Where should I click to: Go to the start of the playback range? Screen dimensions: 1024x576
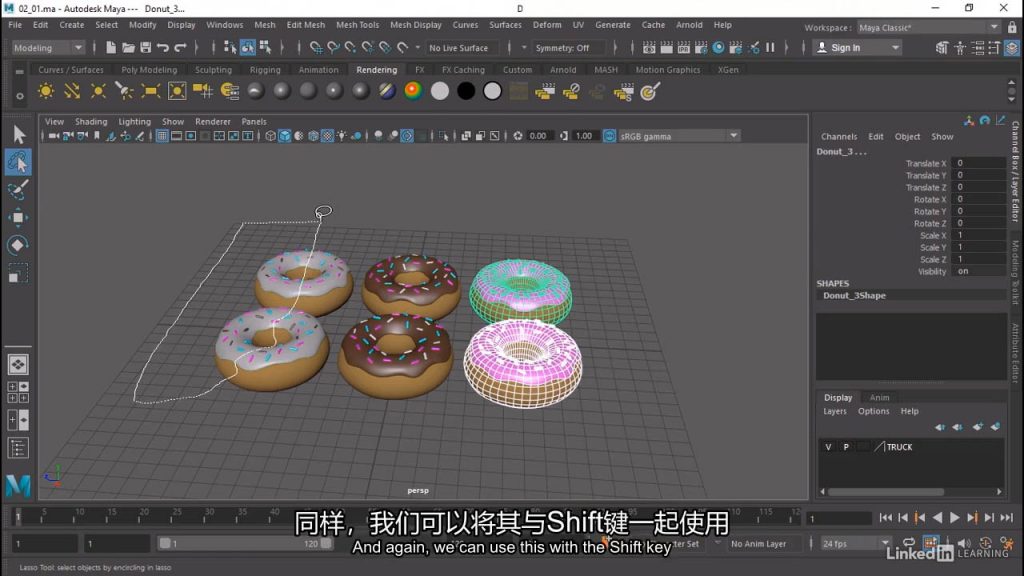point(886,518)
